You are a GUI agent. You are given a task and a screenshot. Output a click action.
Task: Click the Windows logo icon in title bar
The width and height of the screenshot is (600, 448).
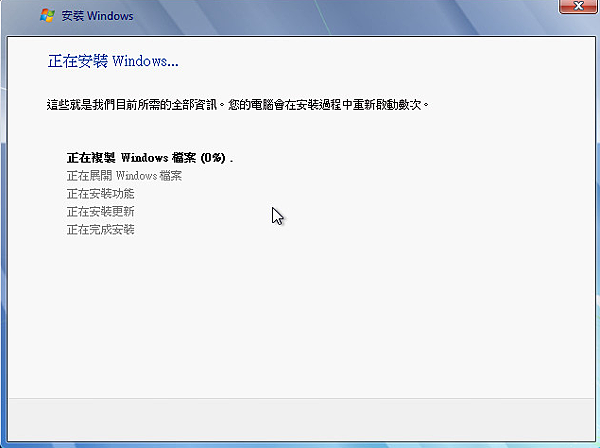47,16
